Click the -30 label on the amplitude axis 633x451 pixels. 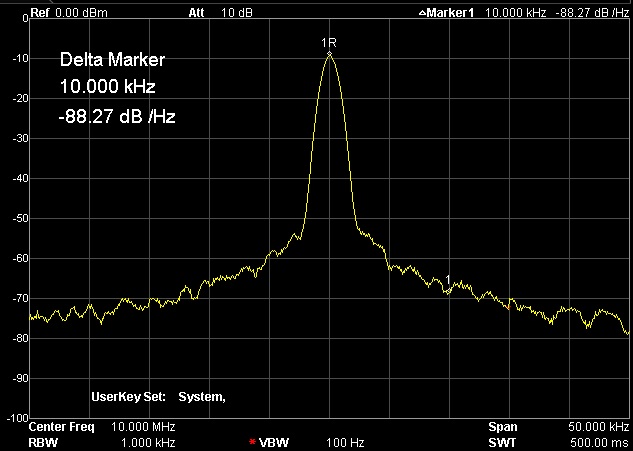pos(20,138)
